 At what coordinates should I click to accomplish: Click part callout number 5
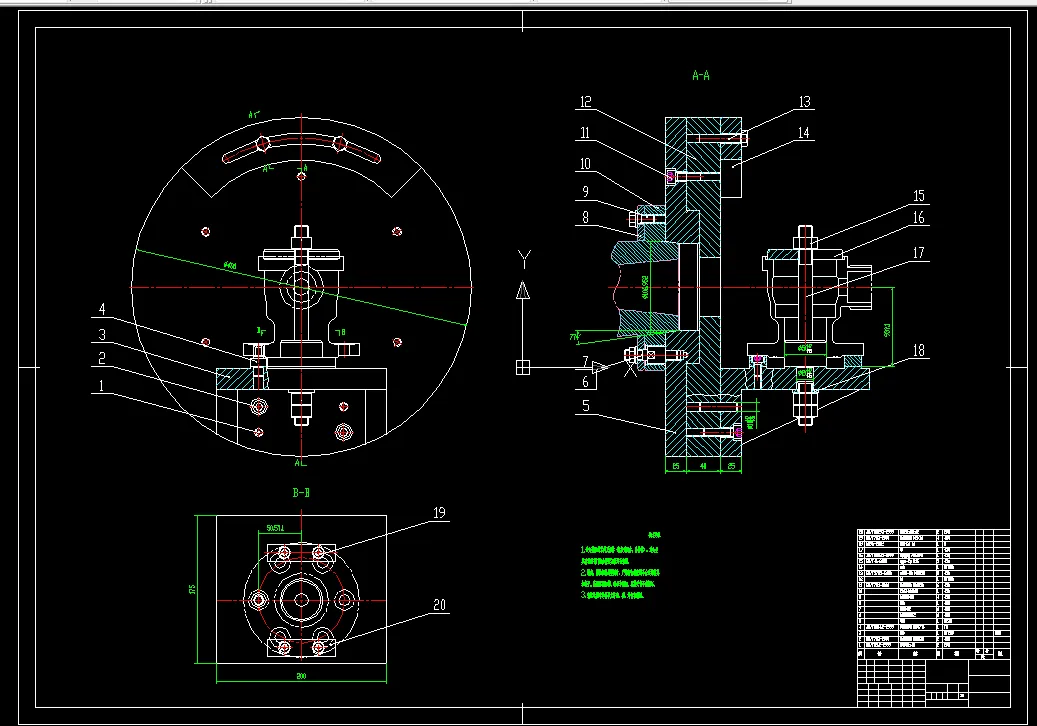[586, 406]
